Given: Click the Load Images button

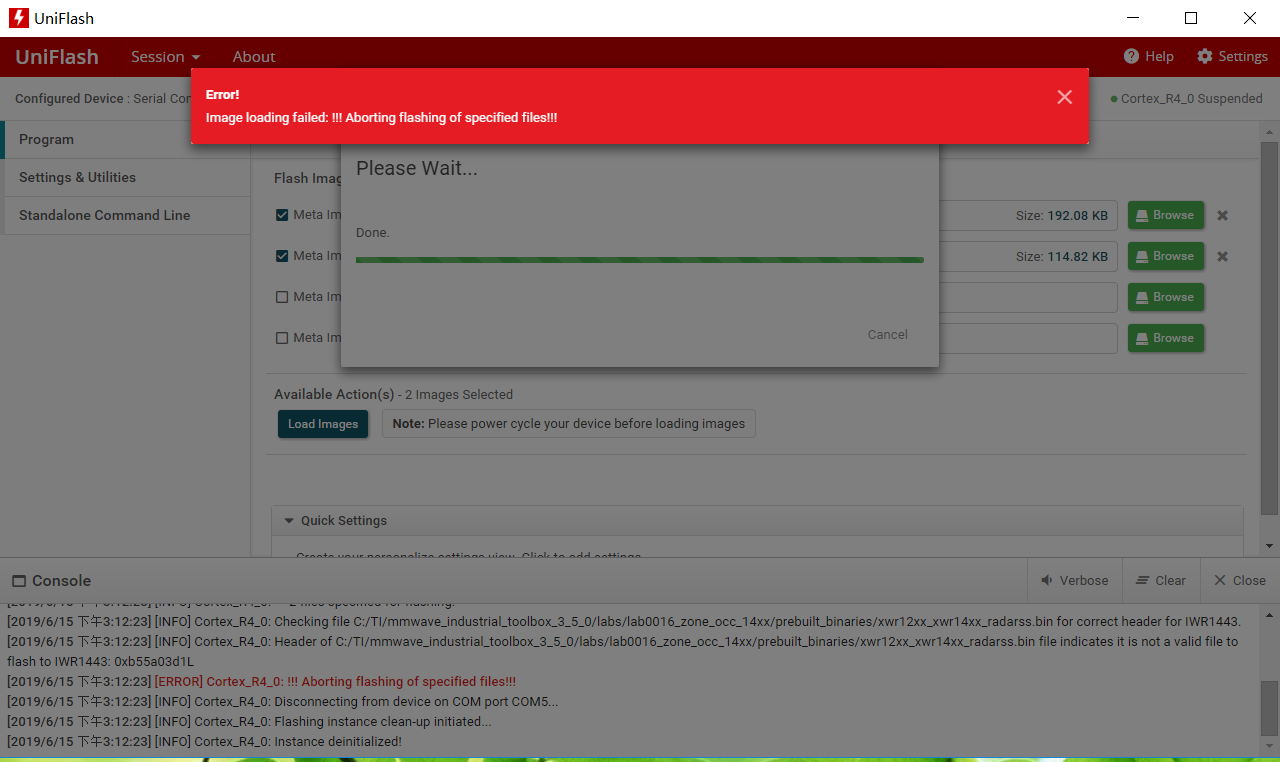Looking at the screenshot, I should pos(323,424).
